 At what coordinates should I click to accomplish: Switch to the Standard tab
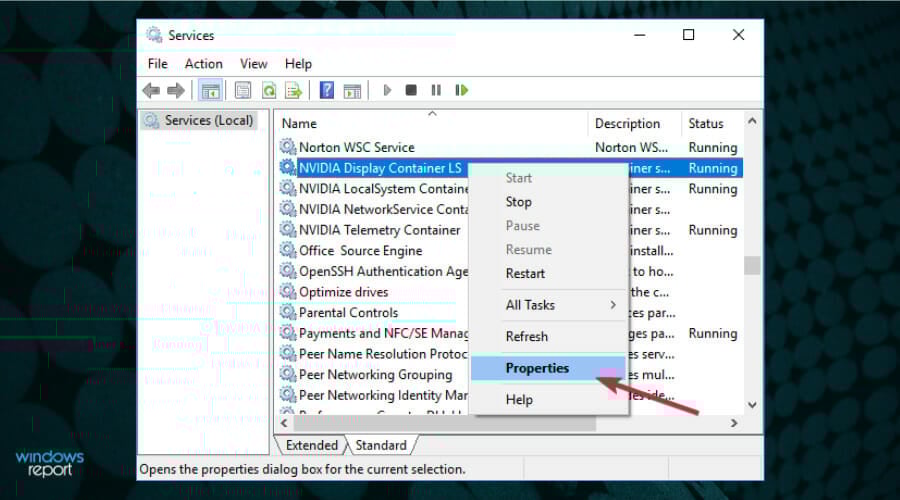click(381, 445)
